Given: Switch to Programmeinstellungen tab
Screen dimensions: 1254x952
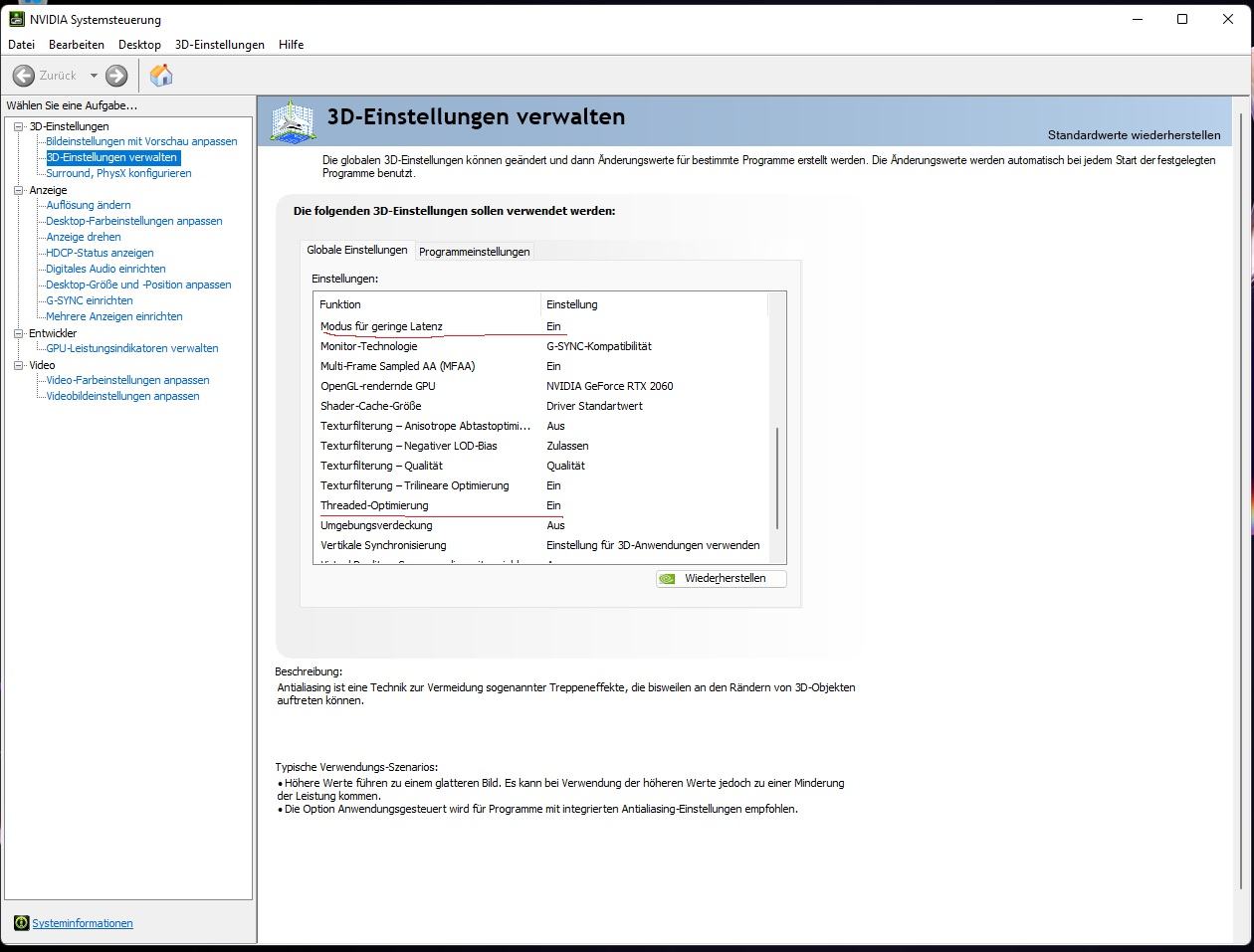Looking at the screenshot, I should point(474,252).
